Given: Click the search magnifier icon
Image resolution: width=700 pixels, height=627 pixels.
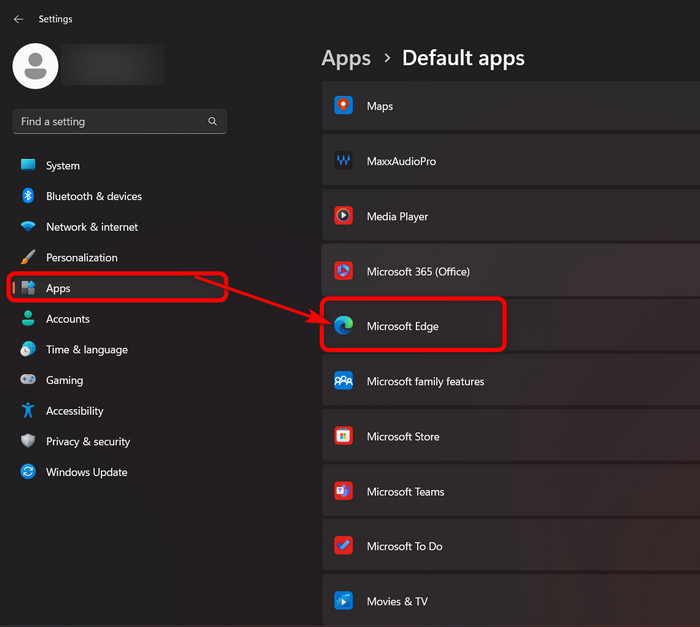Looking at the screenshot, I should click(x=212, y=121).
